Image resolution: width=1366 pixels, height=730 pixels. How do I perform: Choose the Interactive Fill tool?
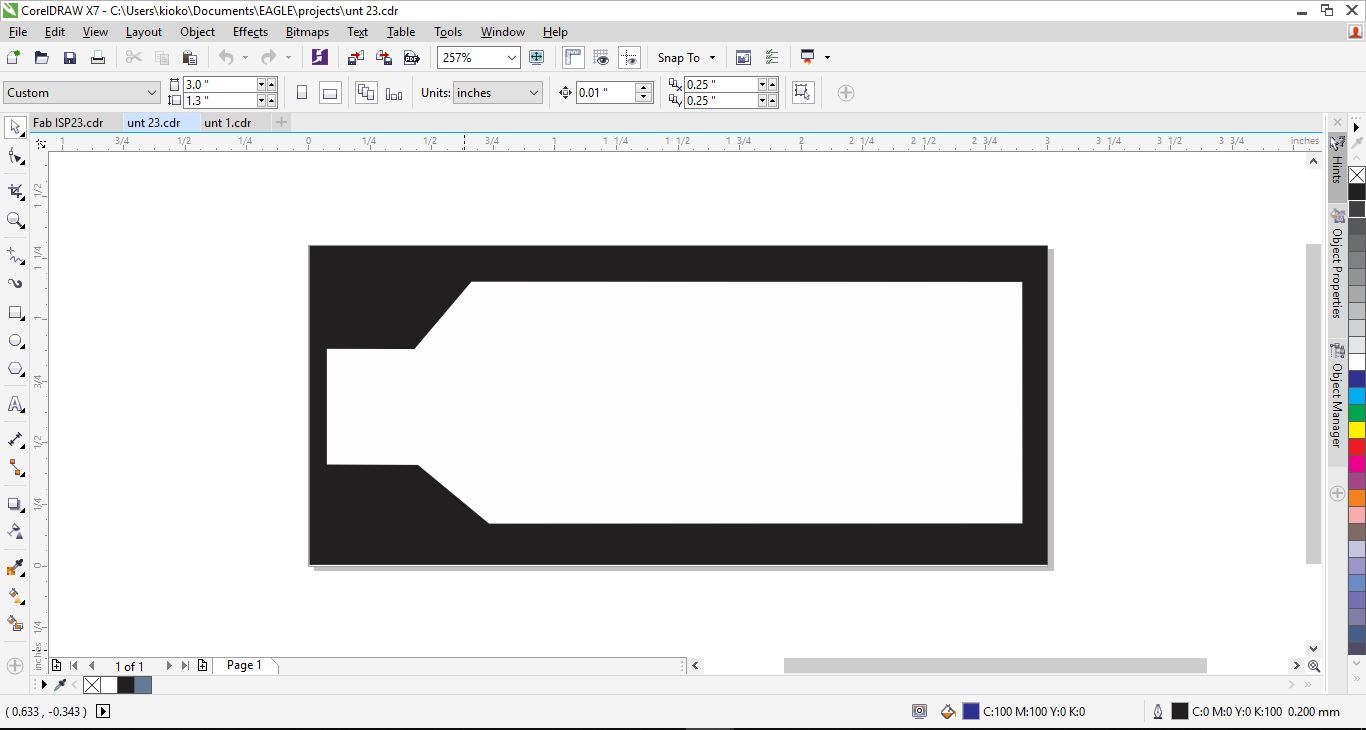point(15,595)
